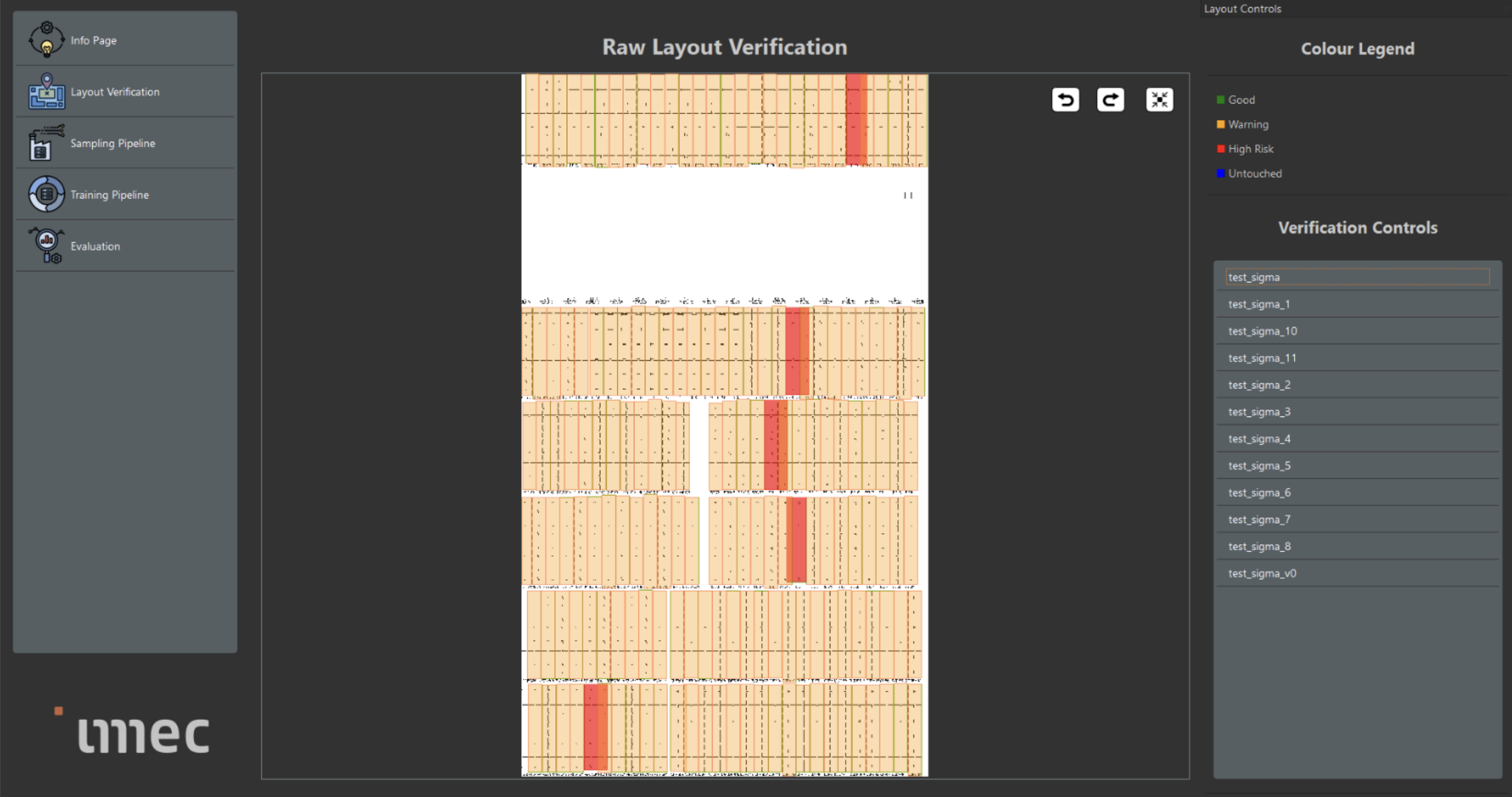Viewport: 1512px width, 797px height.
Task: Open the Info Page menu item
Action: 125,40
